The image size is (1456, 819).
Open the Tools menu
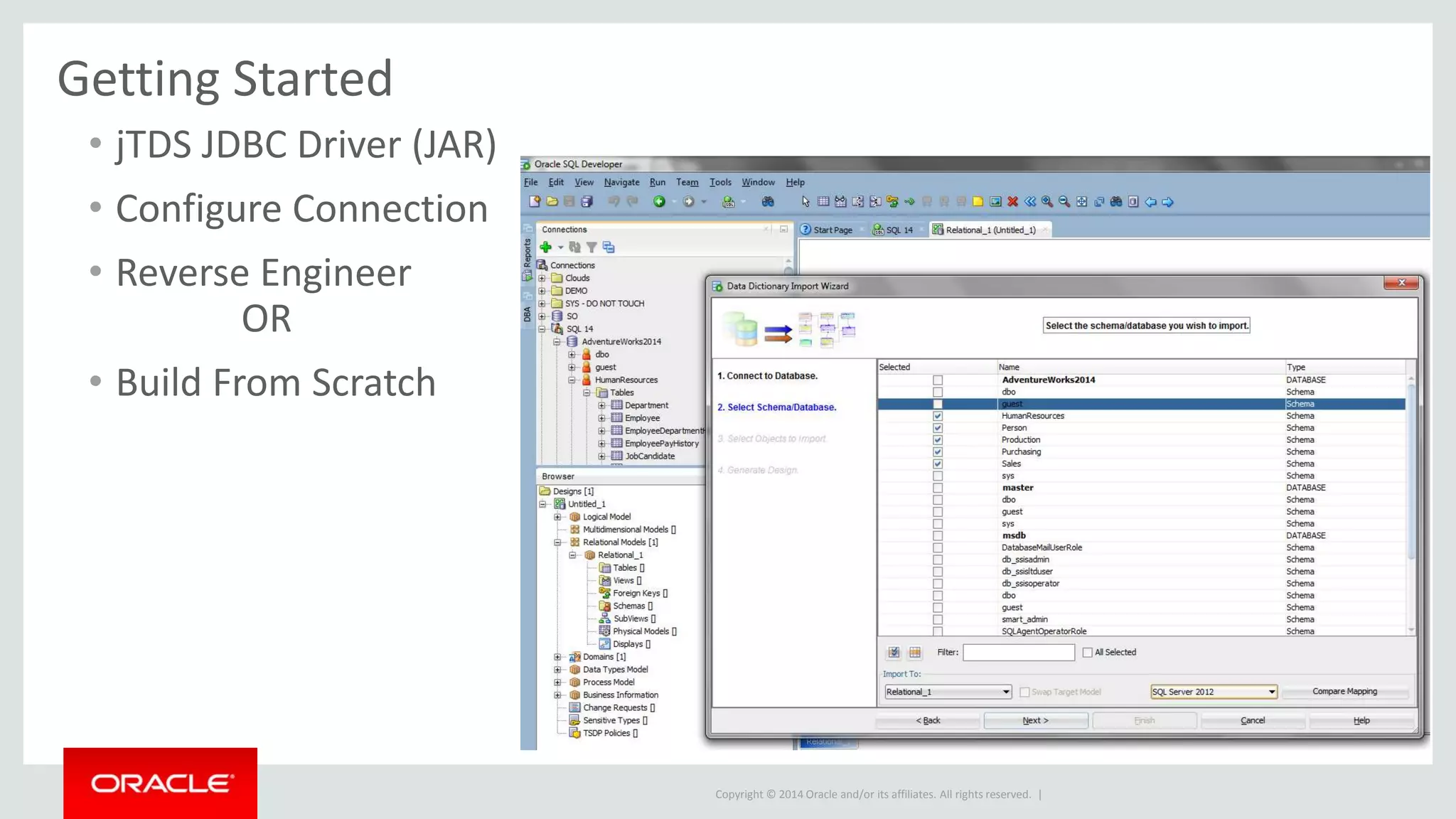coord(720,182)
